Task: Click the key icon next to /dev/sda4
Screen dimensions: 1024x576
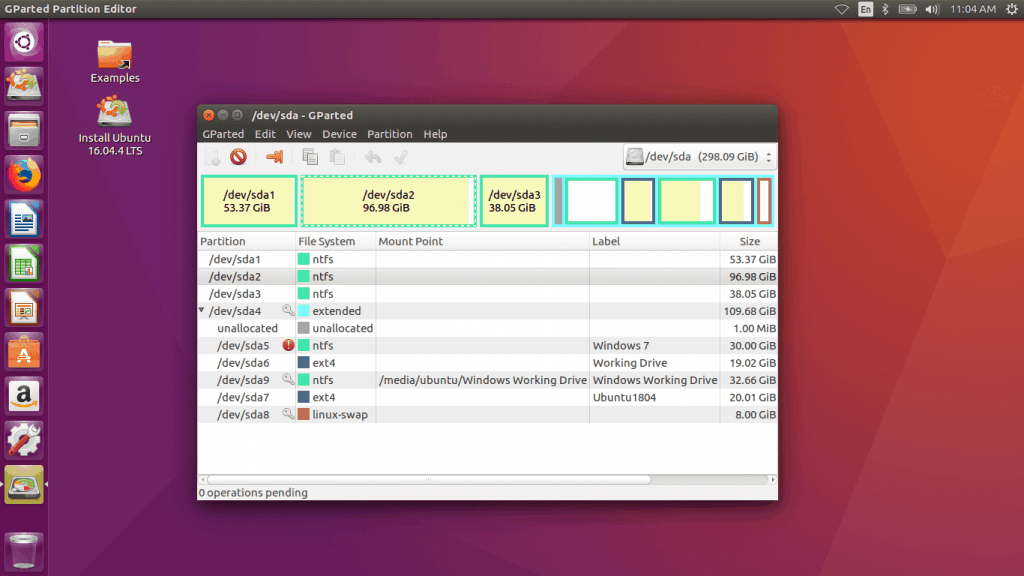Action: tap(289, 311)
